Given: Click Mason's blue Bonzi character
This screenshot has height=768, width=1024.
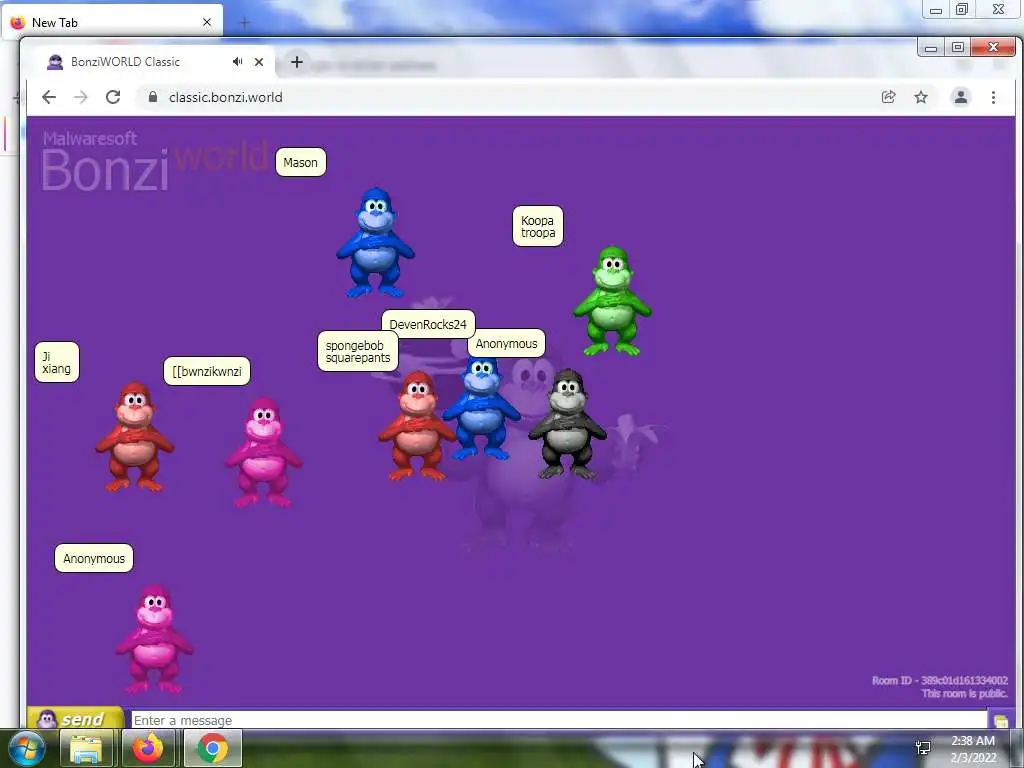Looking at the screenshot, I should pos(376,243).
